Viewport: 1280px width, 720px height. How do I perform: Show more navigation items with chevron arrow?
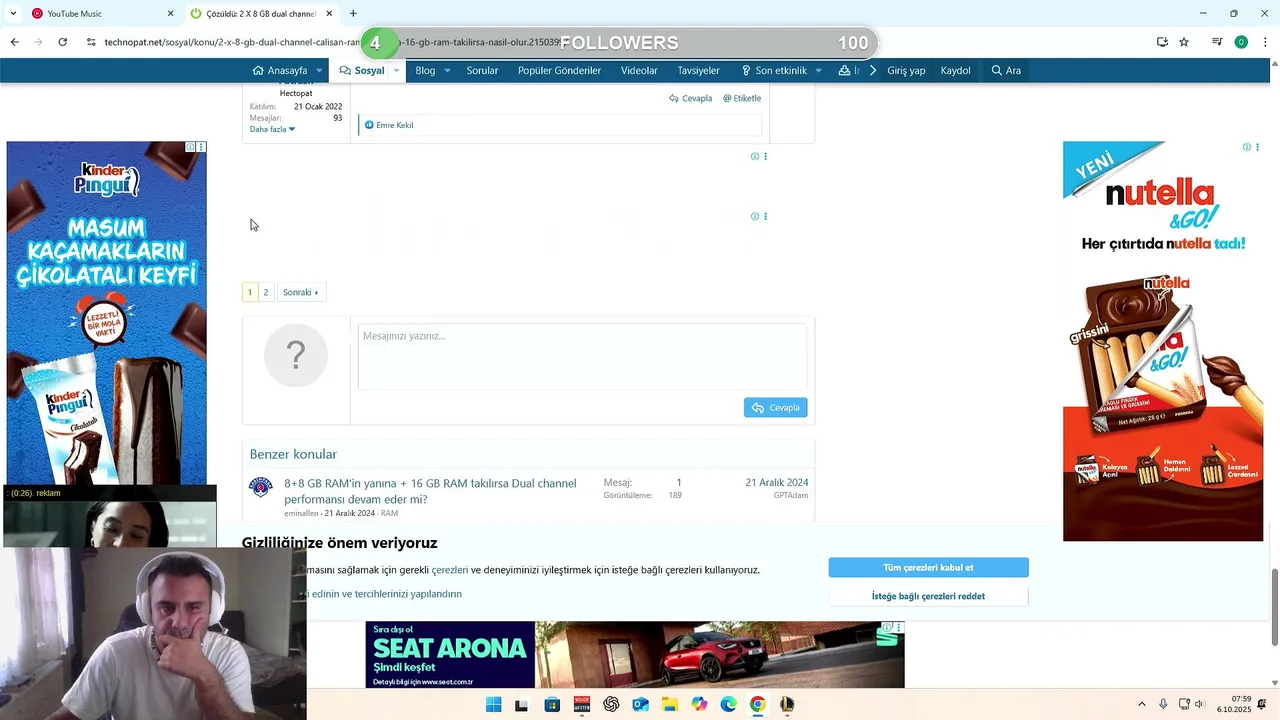(x=873, y=70)
